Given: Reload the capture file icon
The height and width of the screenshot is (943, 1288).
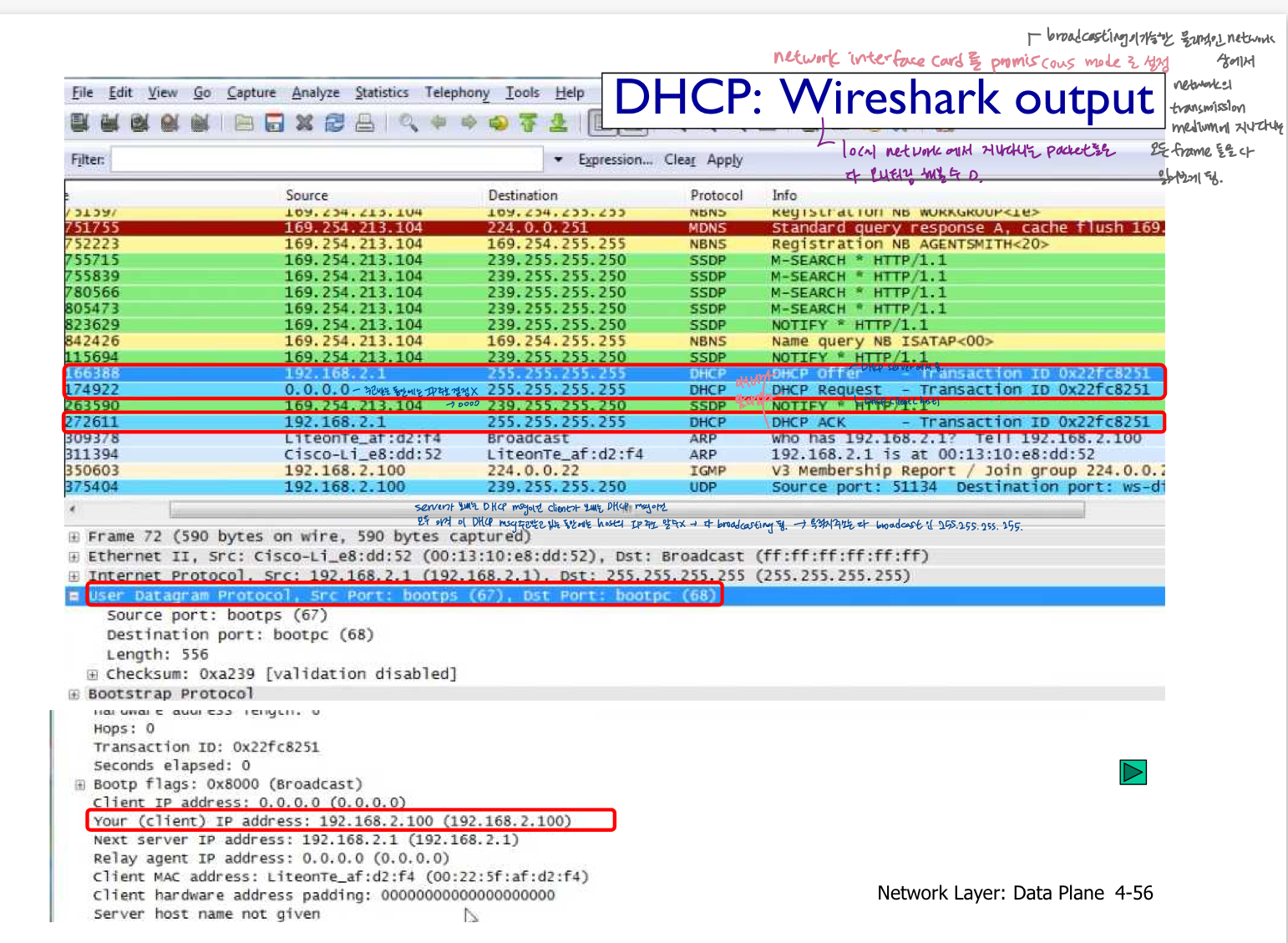Looking at the screenshot, I should [x=334, y=123].
